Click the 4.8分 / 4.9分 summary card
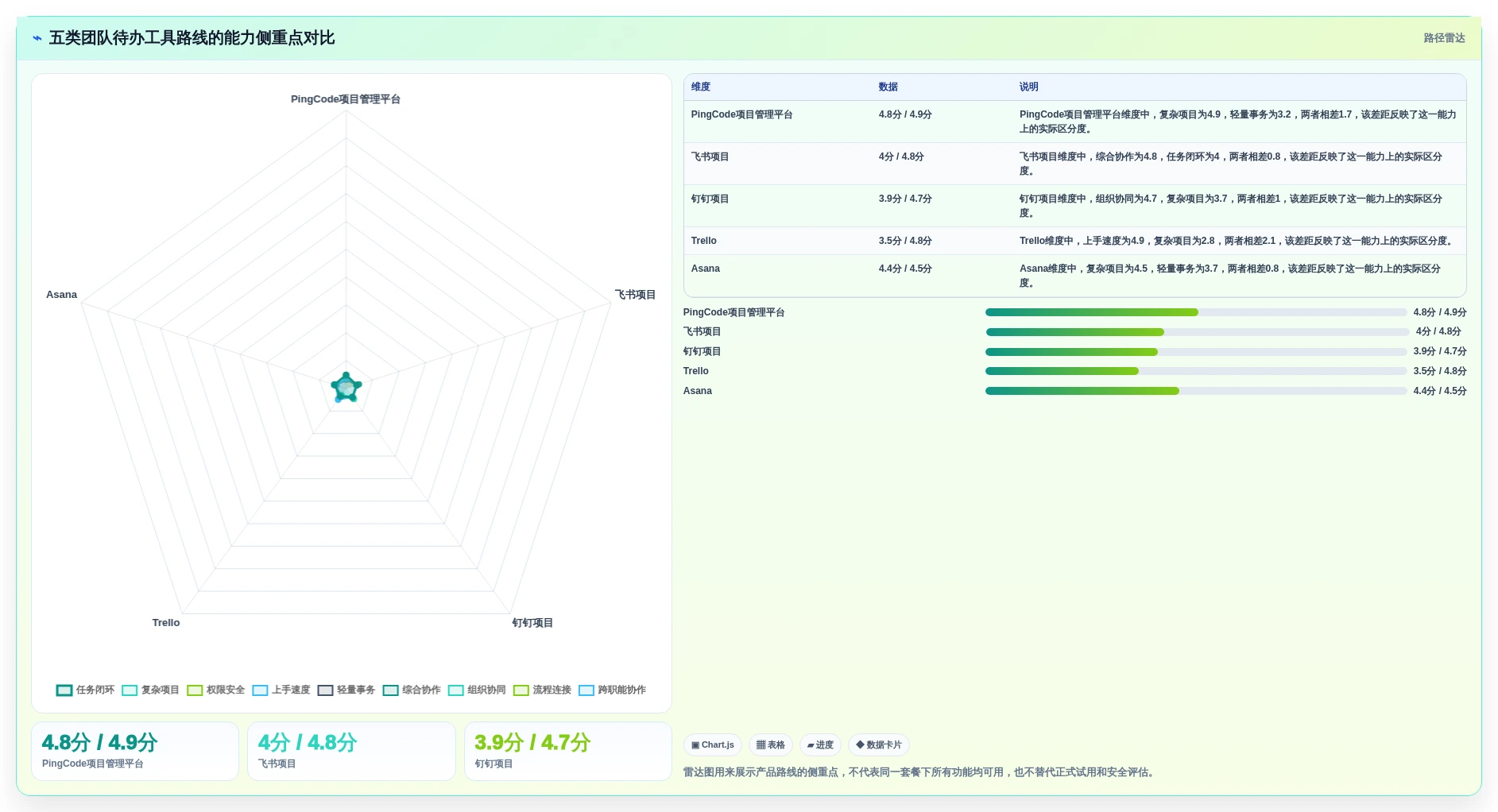The width and height of the screenshot is (1498, 812). pyautogui.click(x=135, y=751)
